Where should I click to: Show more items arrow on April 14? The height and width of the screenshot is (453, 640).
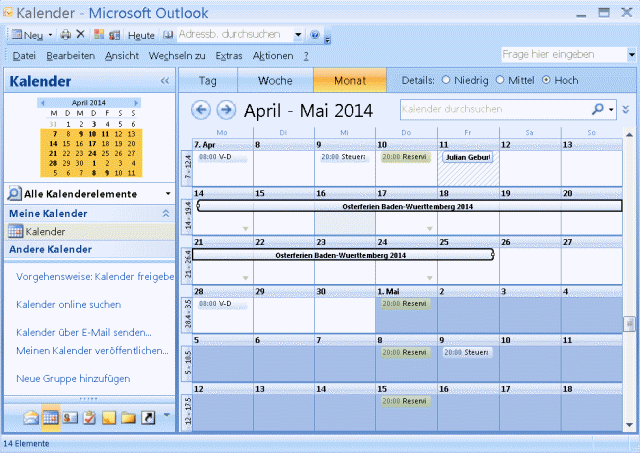point(245,229)
